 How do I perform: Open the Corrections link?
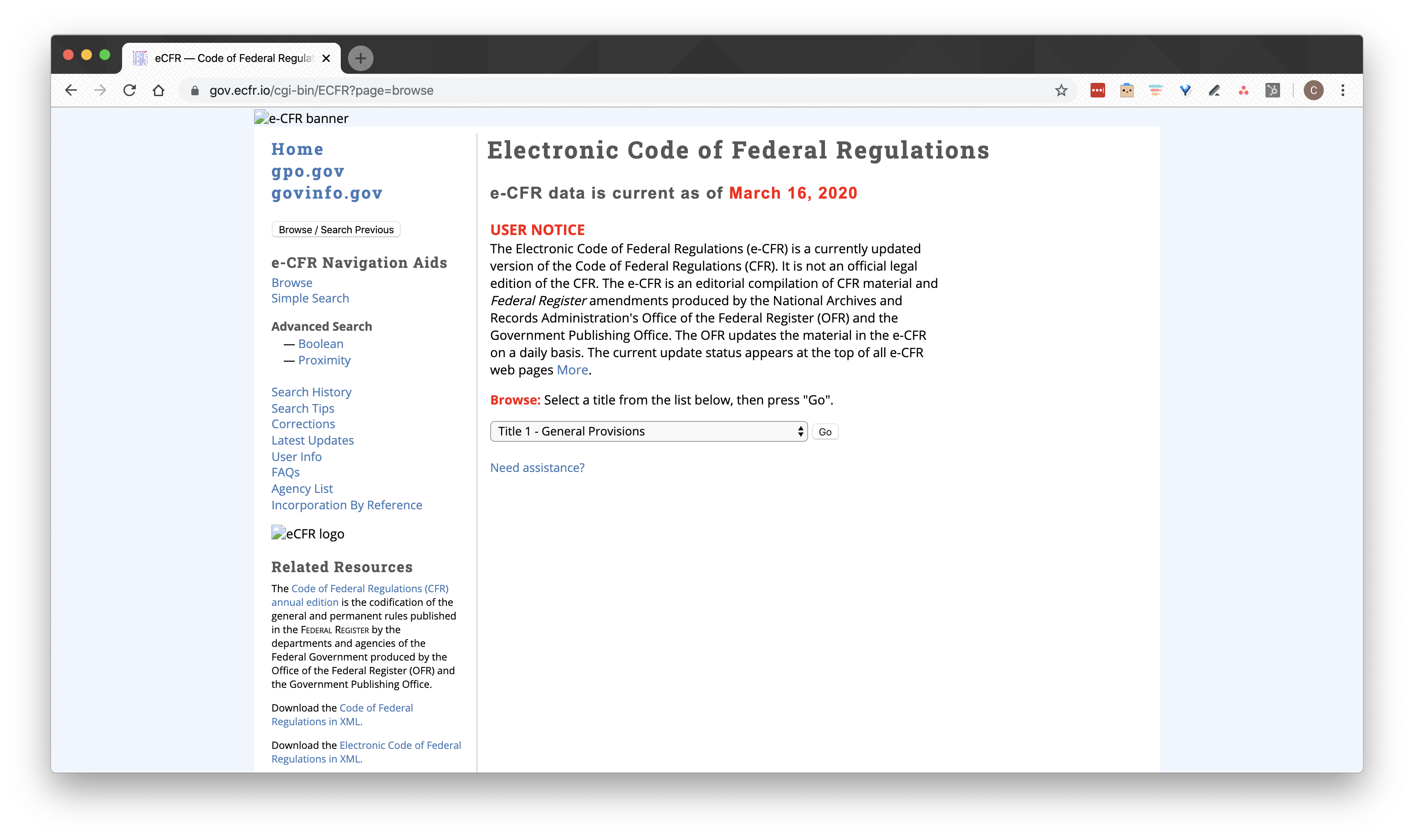(x=303, y=424)
